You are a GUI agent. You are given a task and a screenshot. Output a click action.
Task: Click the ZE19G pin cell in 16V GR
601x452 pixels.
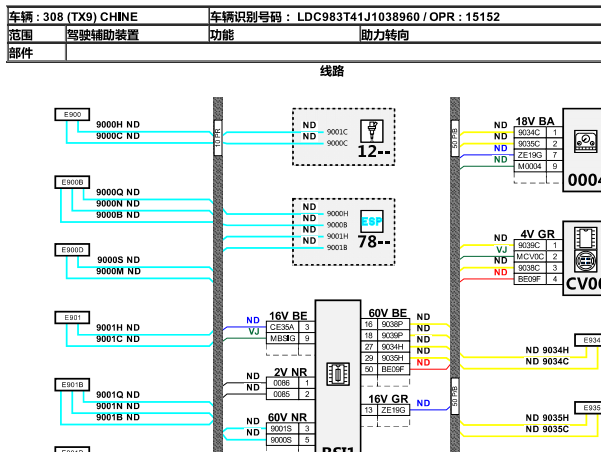(393, 410)
